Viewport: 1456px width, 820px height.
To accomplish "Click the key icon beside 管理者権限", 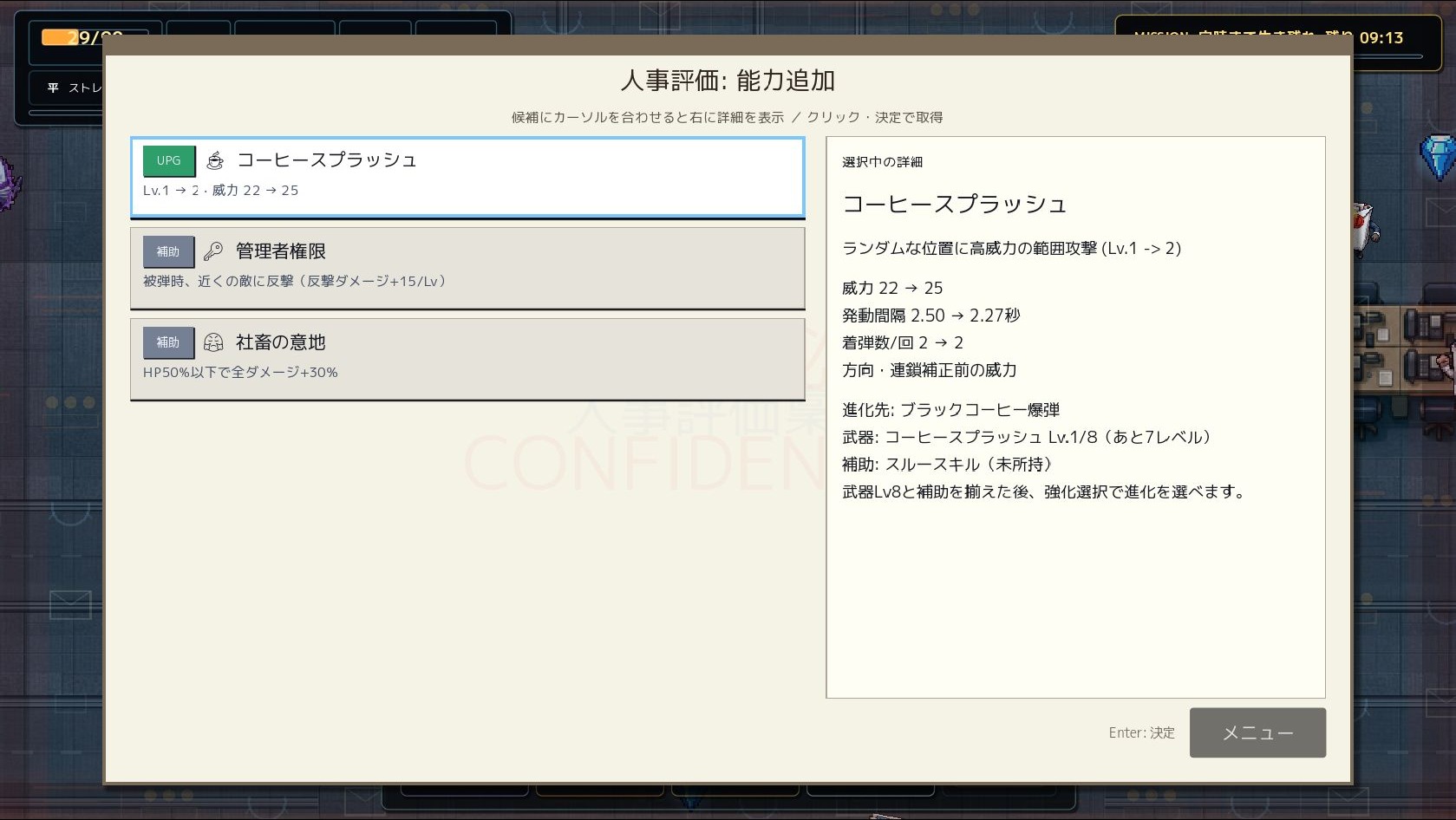I will pos(213,251).
